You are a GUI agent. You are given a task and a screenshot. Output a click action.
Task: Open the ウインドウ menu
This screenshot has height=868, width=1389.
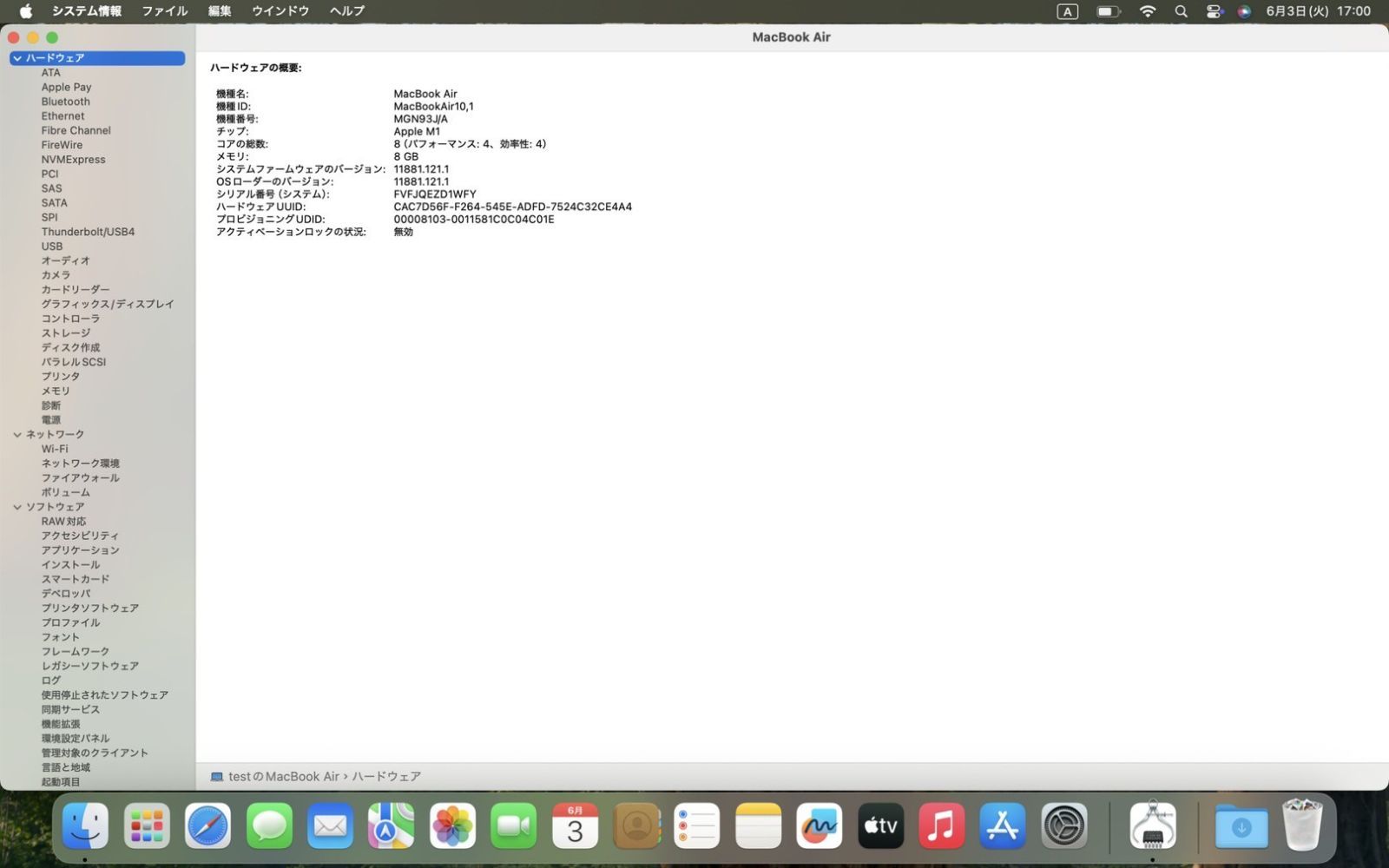click(280, 11)
